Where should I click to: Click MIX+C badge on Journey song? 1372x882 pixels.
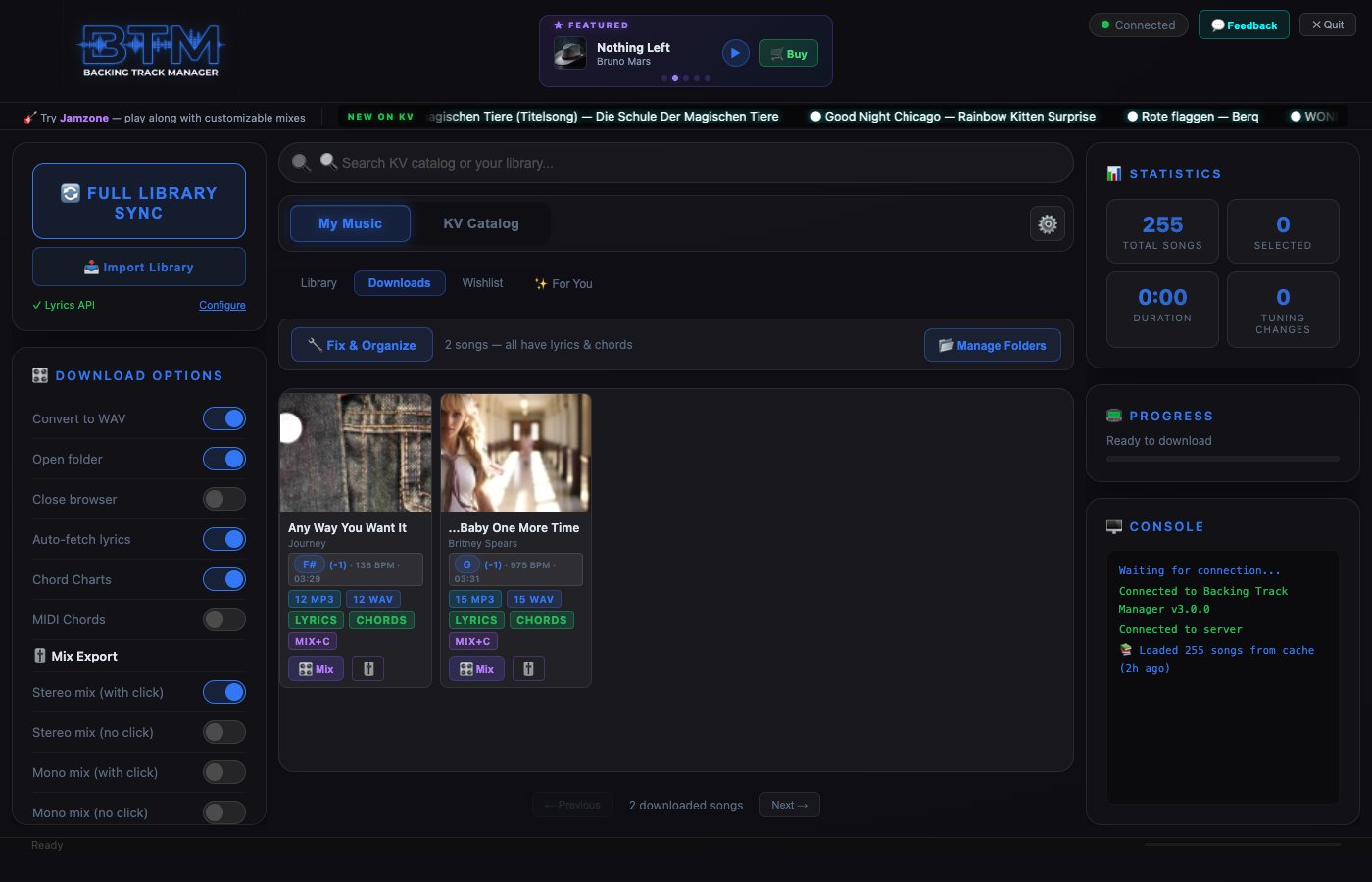click(313, 641)
